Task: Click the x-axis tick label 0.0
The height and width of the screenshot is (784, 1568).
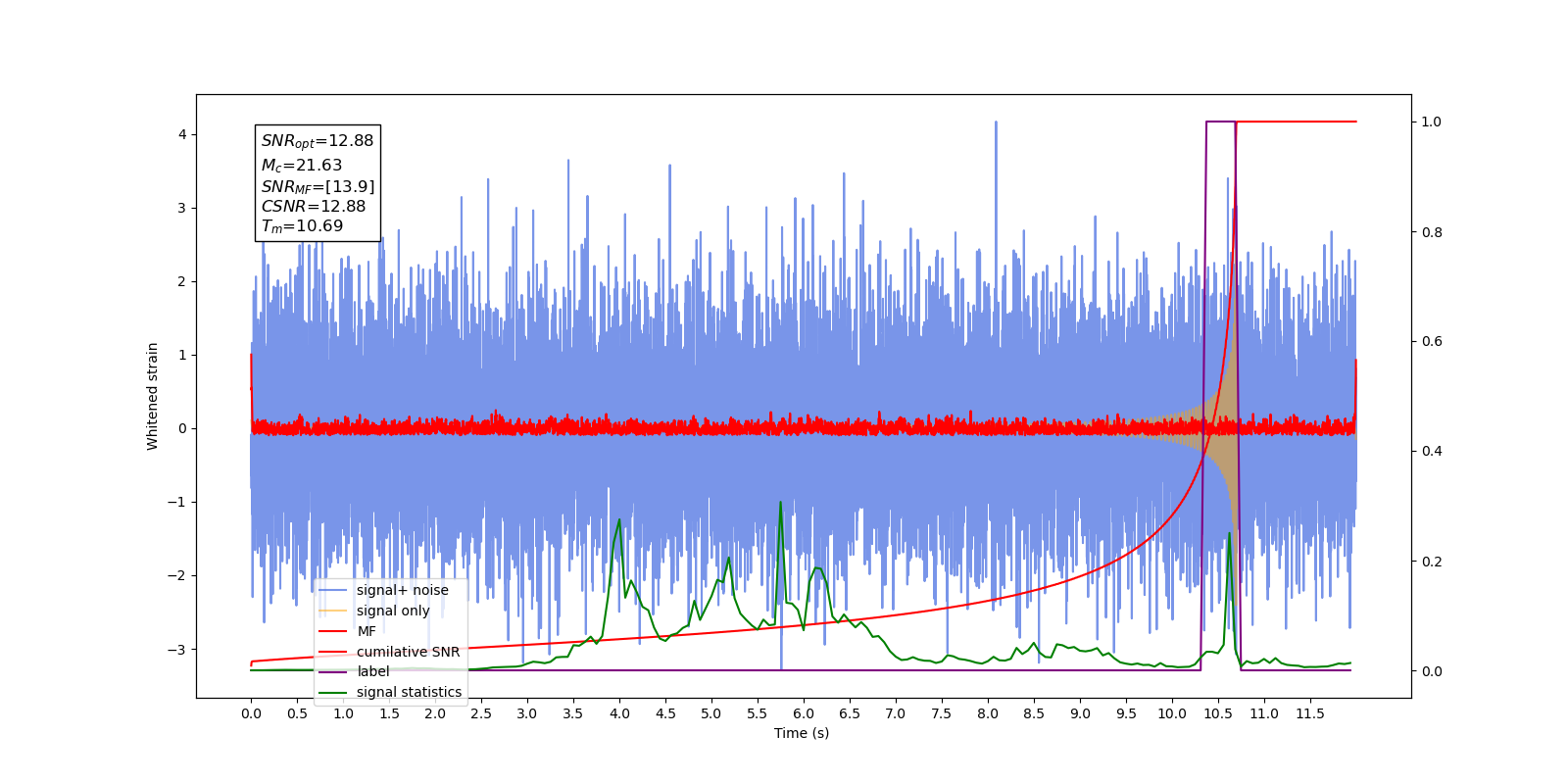Action: 251,713
